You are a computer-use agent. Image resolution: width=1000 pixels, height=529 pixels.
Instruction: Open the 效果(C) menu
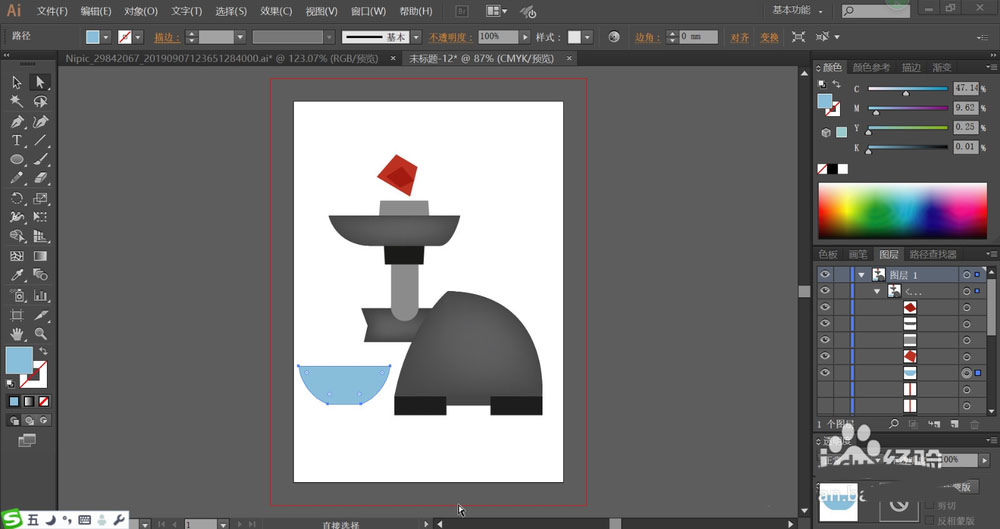276,11
